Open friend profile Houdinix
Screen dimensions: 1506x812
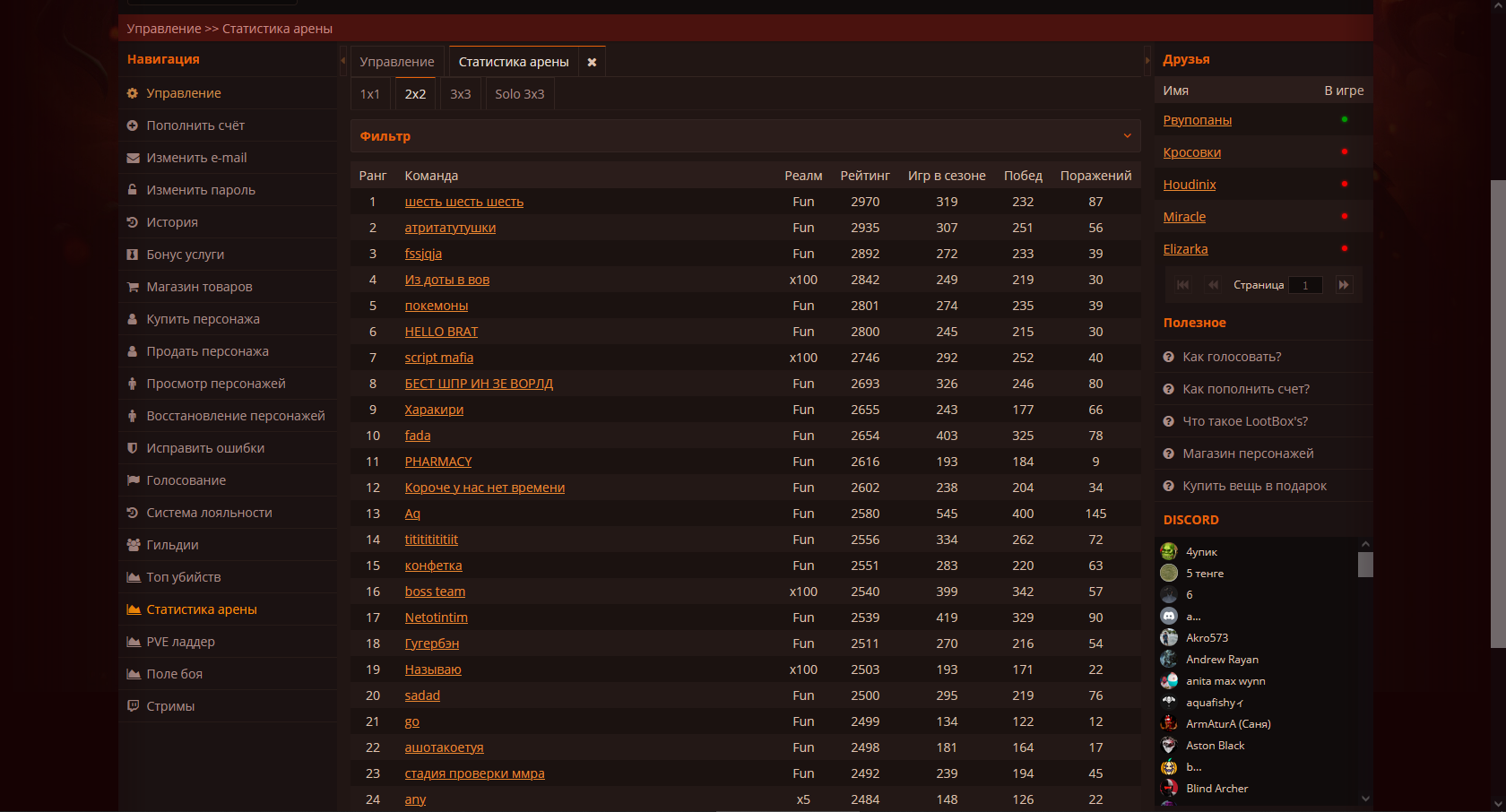pos(1190,185)
